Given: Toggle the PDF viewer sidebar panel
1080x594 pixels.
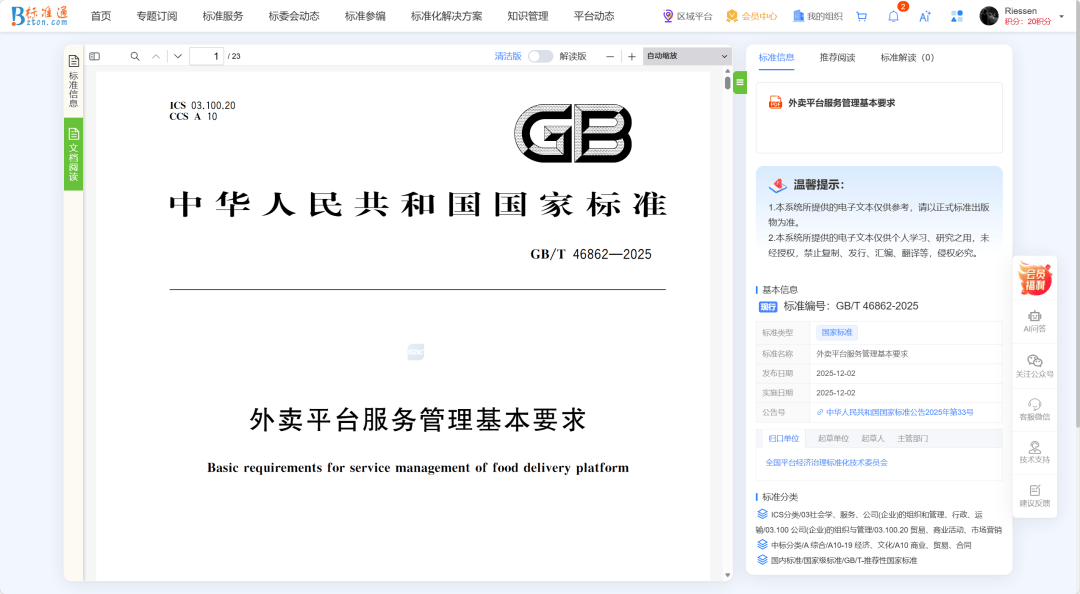Looking at the screenshot, I should (x=95, y=57).
